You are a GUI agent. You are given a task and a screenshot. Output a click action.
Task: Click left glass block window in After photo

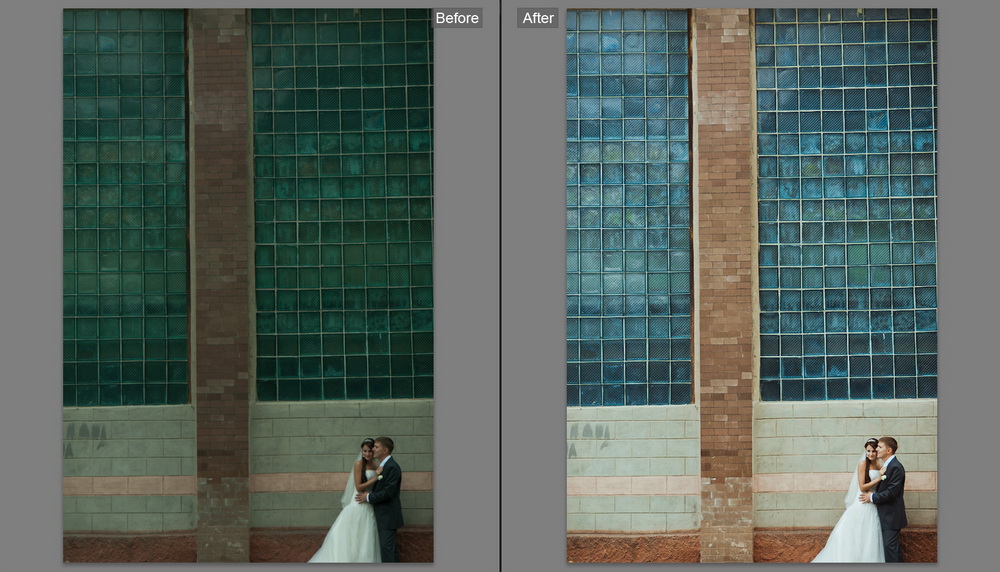(x=628, y=200)
